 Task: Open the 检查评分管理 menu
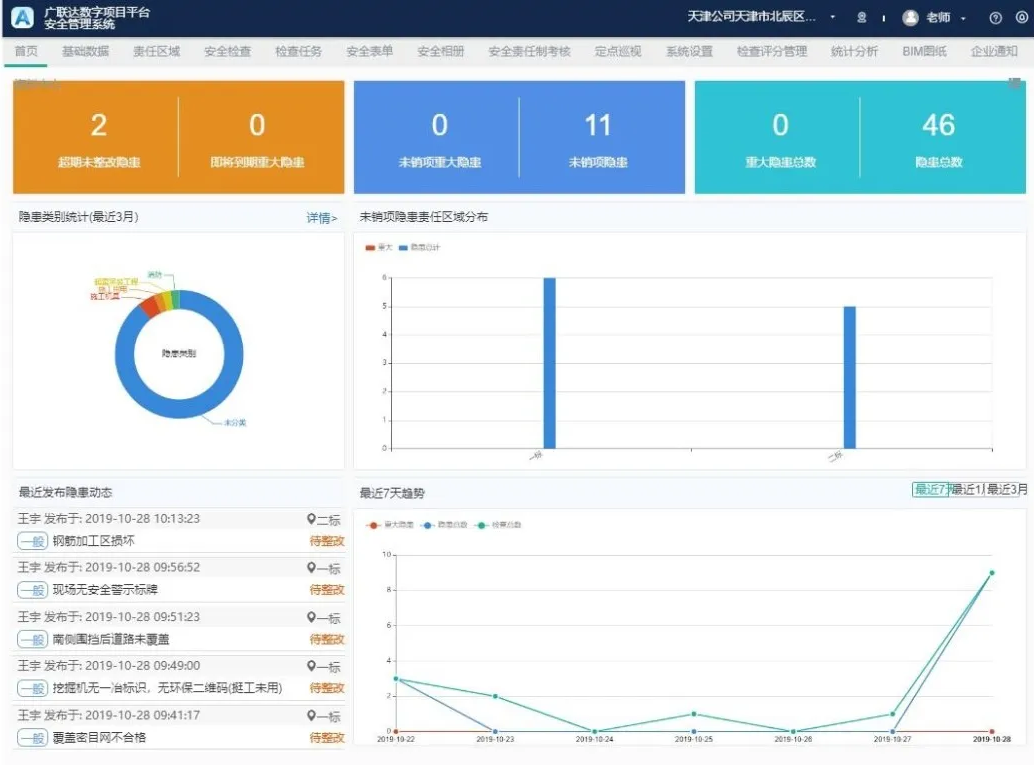[x=772, y=51]
